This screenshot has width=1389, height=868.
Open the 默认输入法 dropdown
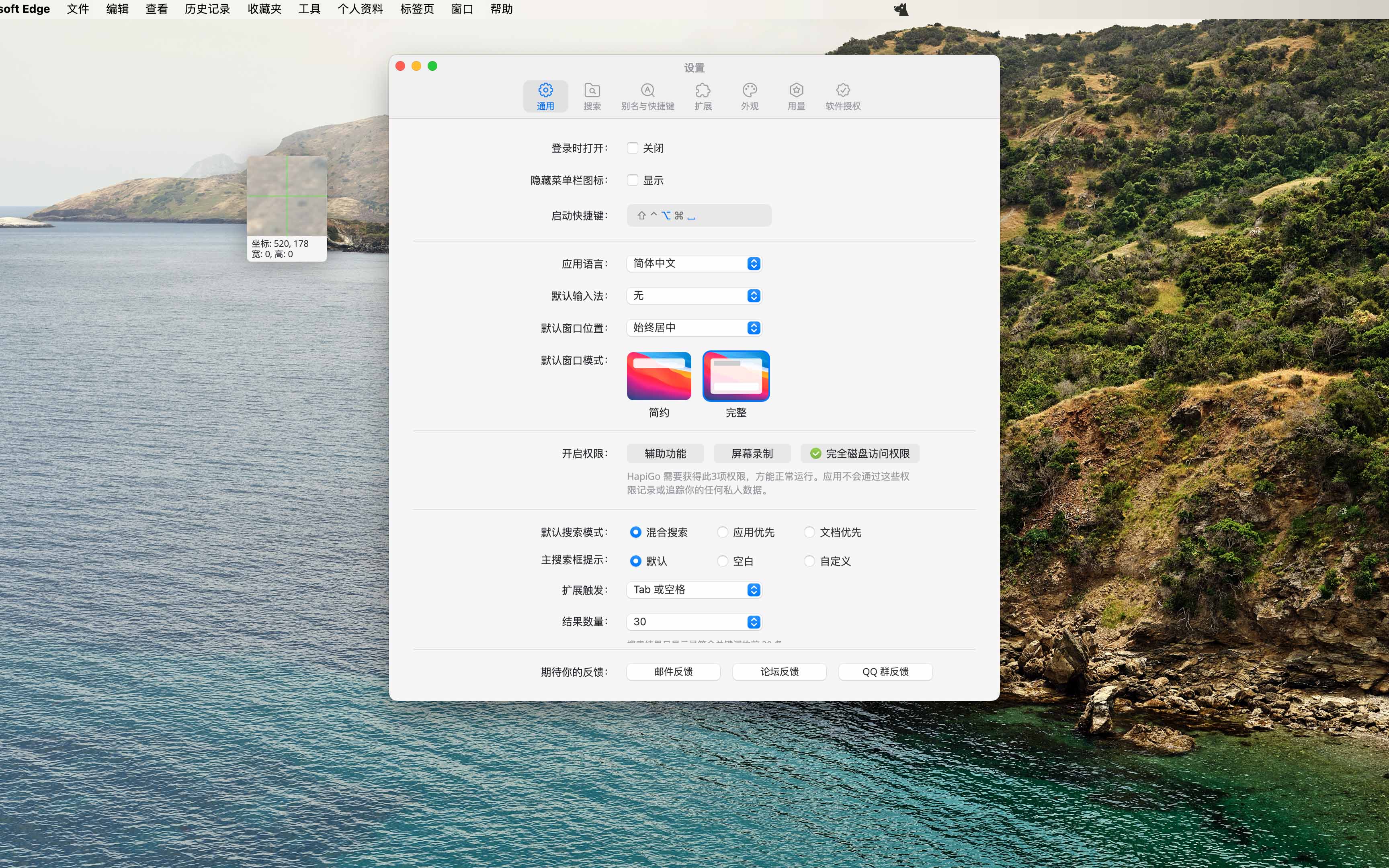pos(694,296)
